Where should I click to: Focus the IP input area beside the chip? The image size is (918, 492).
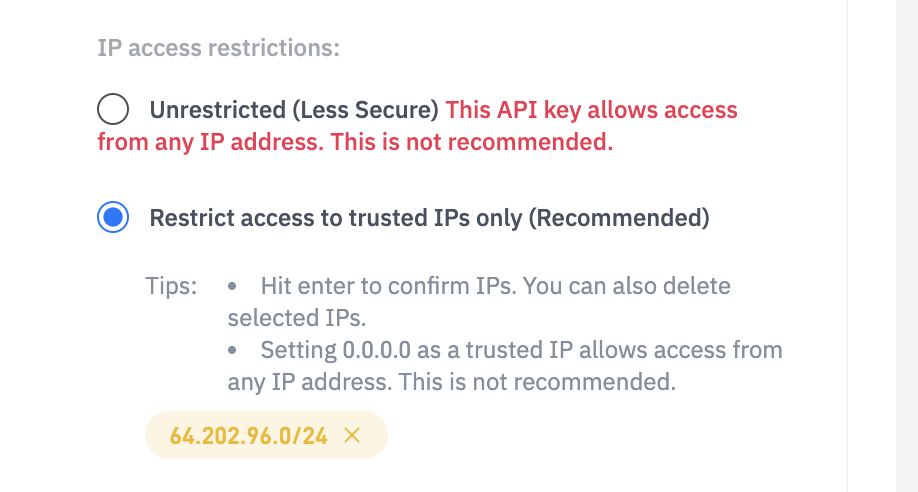click(x=585, y=435)
